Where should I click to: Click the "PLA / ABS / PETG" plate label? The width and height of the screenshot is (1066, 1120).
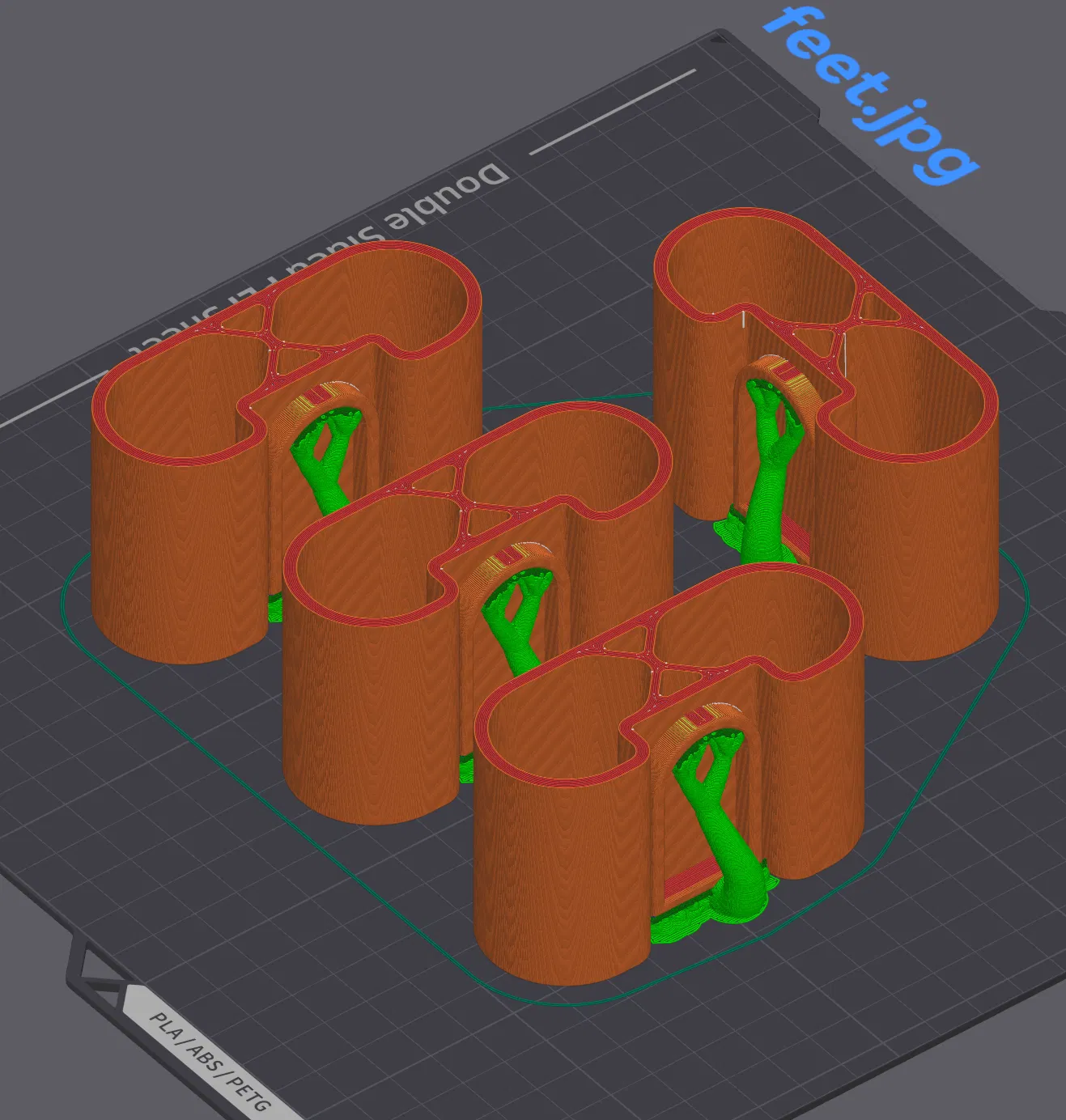[x=210, y=1062]
